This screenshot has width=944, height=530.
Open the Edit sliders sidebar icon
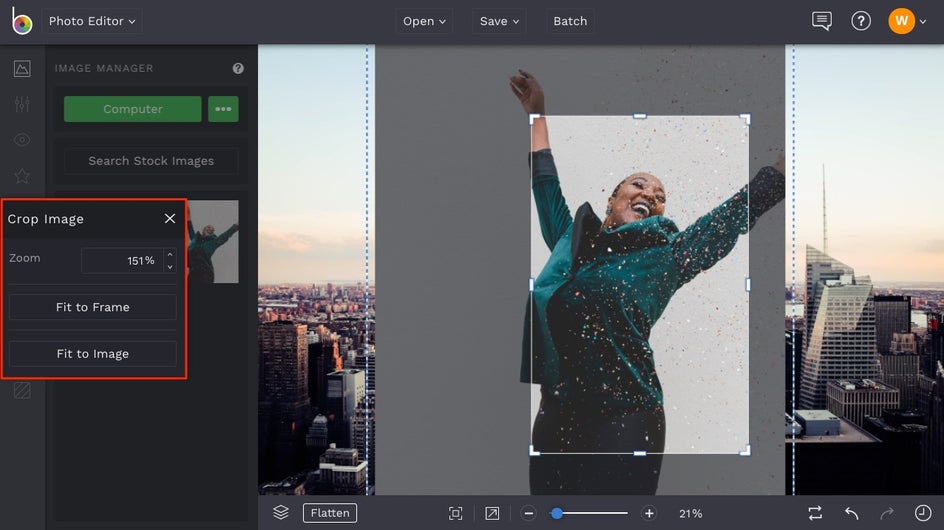tap(22, 104)
